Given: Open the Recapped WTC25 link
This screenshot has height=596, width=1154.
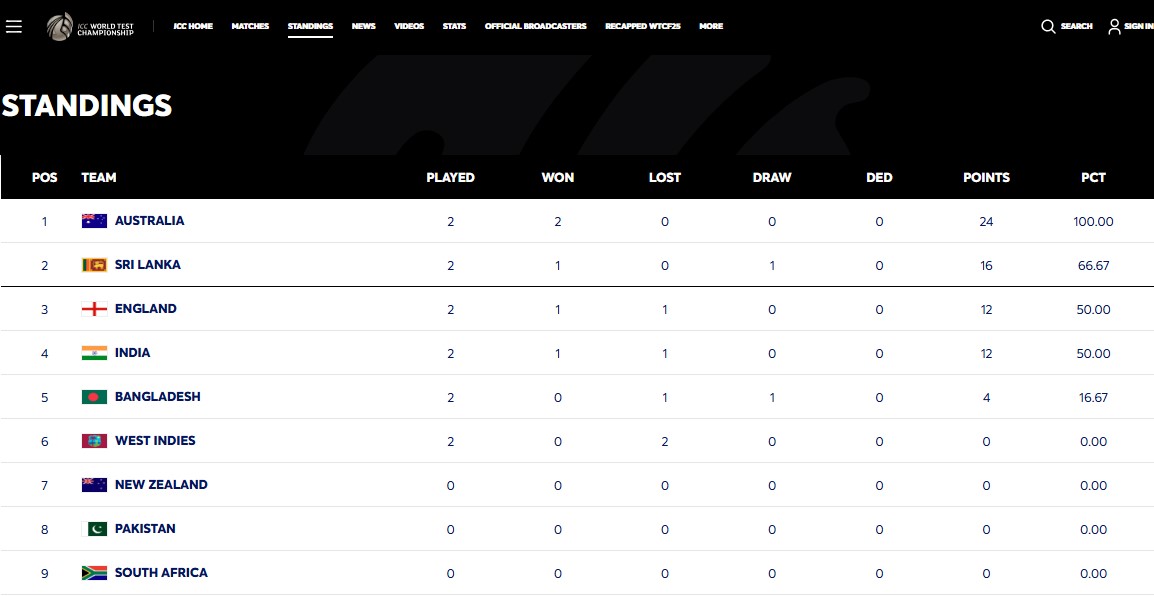Looking at the screenshot, I should (642, 26).
